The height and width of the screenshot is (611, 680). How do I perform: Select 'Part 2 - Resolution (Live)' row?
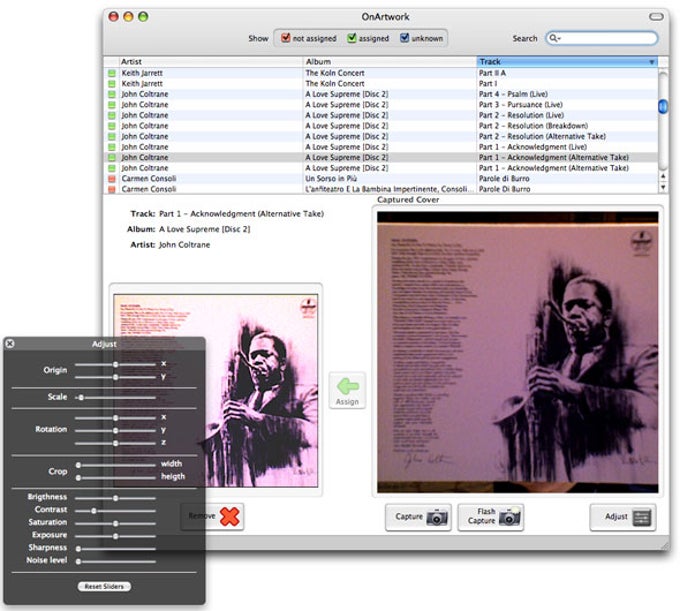point(381,115)
